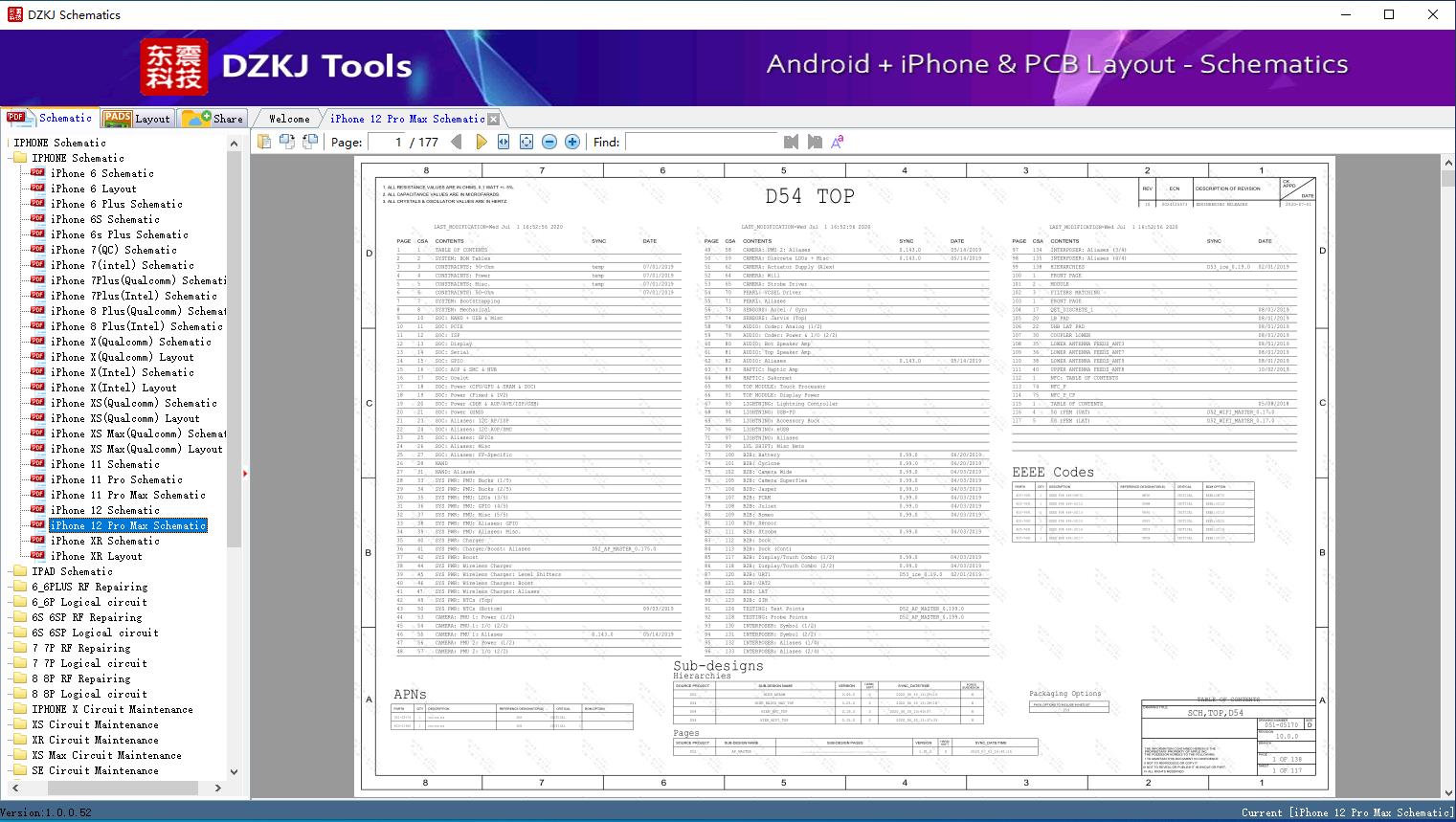This screenshot has width=1456, height=822.
Task: Open iPhone 6 Layout in the tree
Action: [x=93, y=189]
